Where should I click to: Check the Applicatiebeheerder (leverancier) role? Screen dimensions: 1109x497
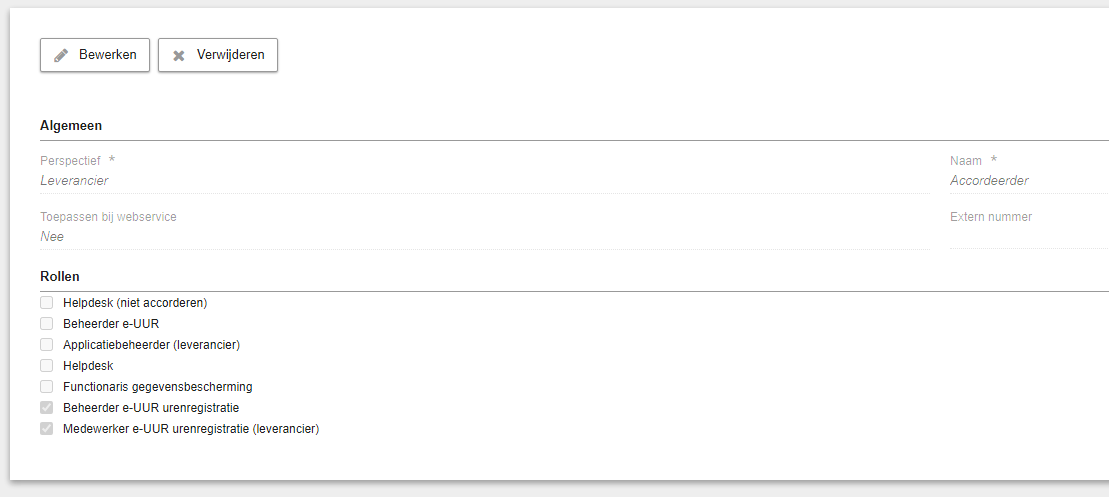point(47,345)
